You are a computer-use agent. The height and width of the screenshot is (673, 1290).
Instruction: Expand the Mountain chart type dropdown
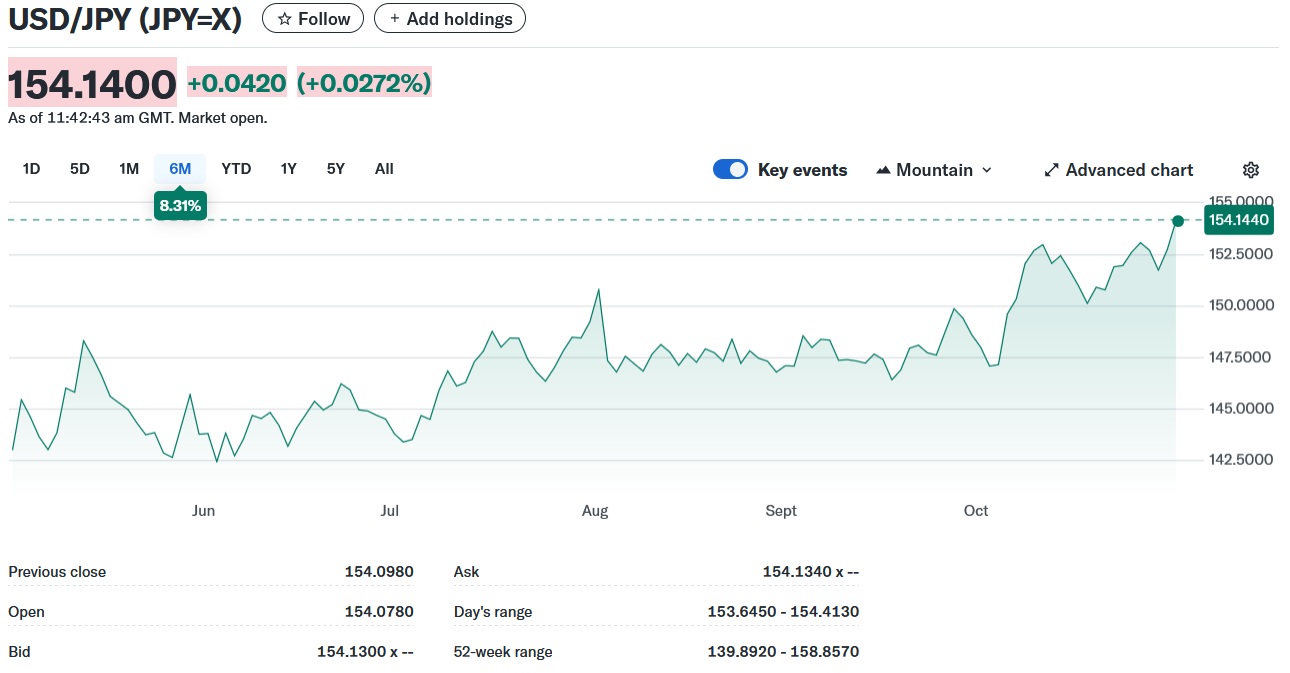tap(934, 170)
